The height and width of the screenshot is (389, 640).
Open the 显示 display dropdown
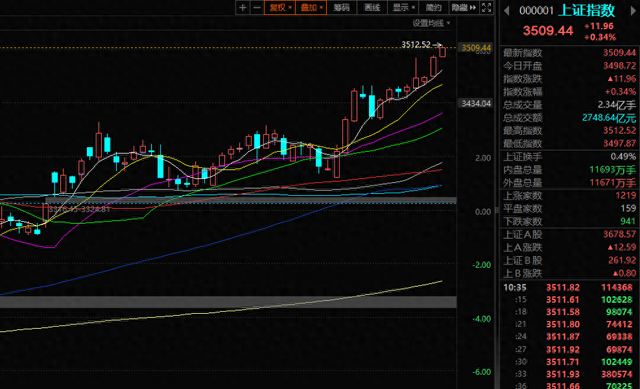pos(403,7)
